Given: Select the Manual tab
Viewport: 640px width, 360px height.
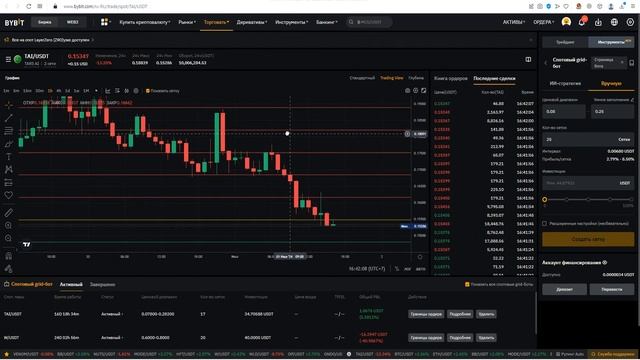Looking at the screenshot, I should (x=611, y=83).
